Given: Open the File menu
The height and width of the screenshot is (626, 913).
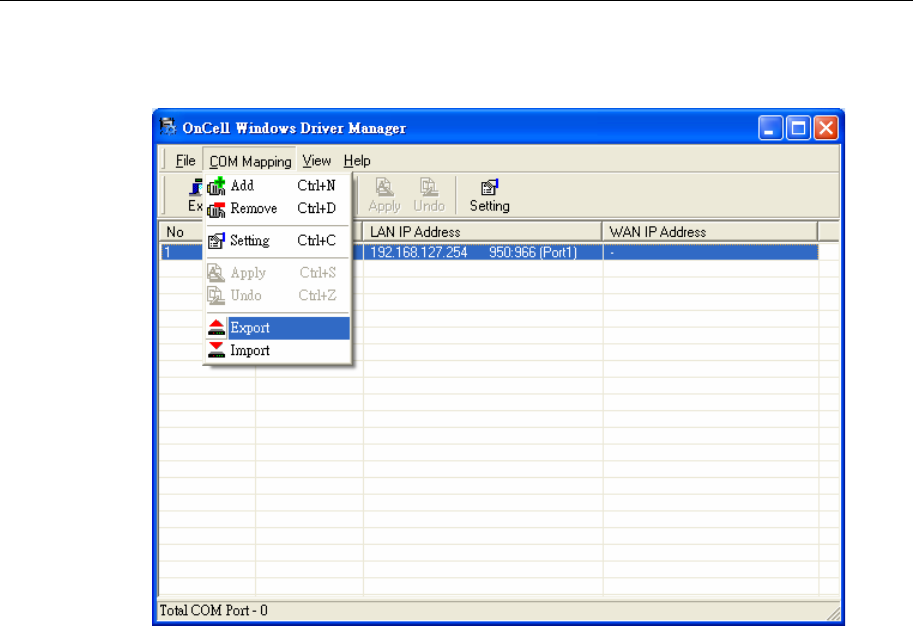Looking at the screenshot, I should click(x=185, y=161).
